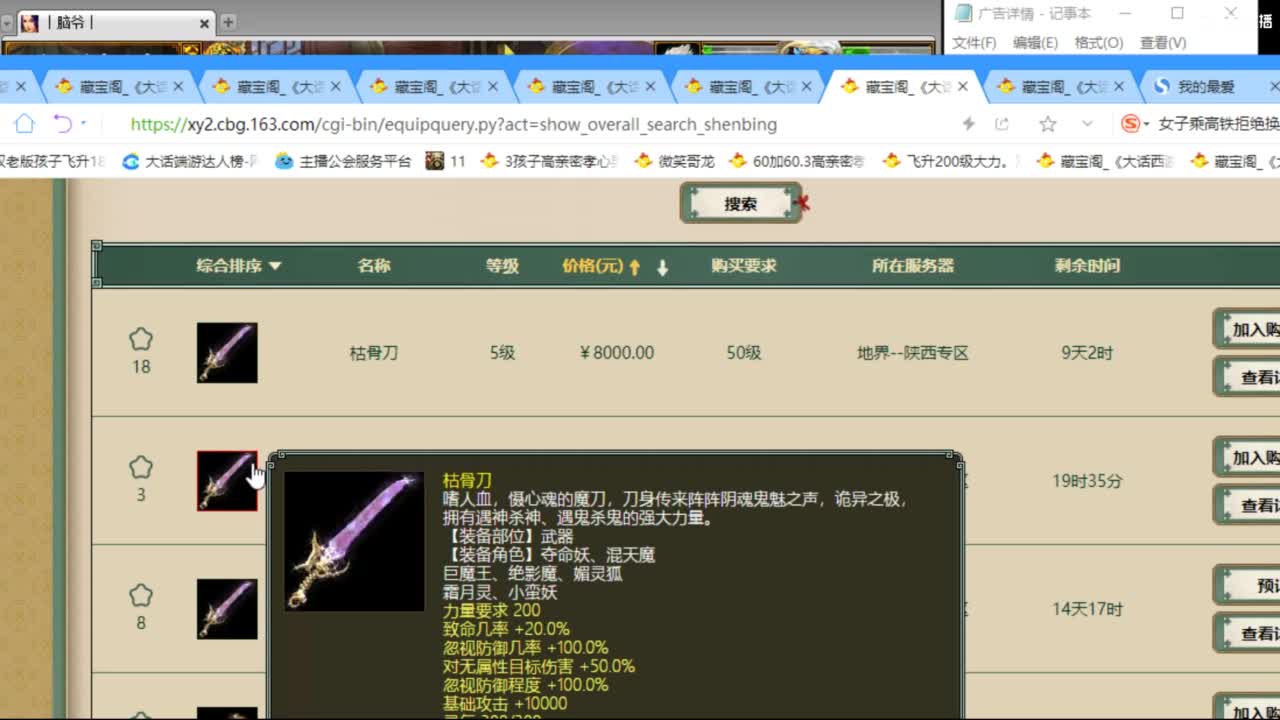Click the 9天2时 remaining time cell
This screenshot has width=1280, height=720.
(x=1087, y=353)
